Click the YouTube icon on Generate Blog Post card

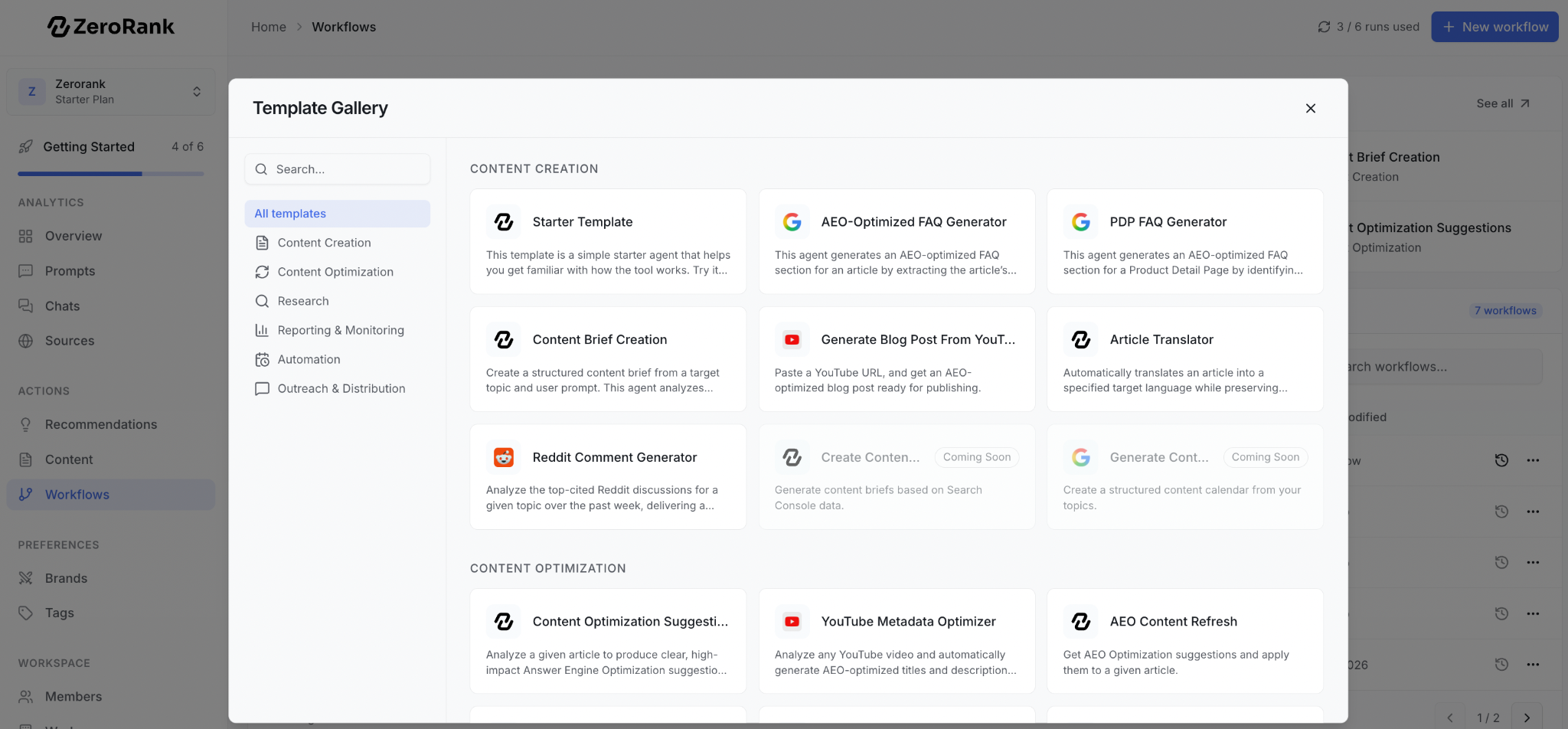(792, 340)
